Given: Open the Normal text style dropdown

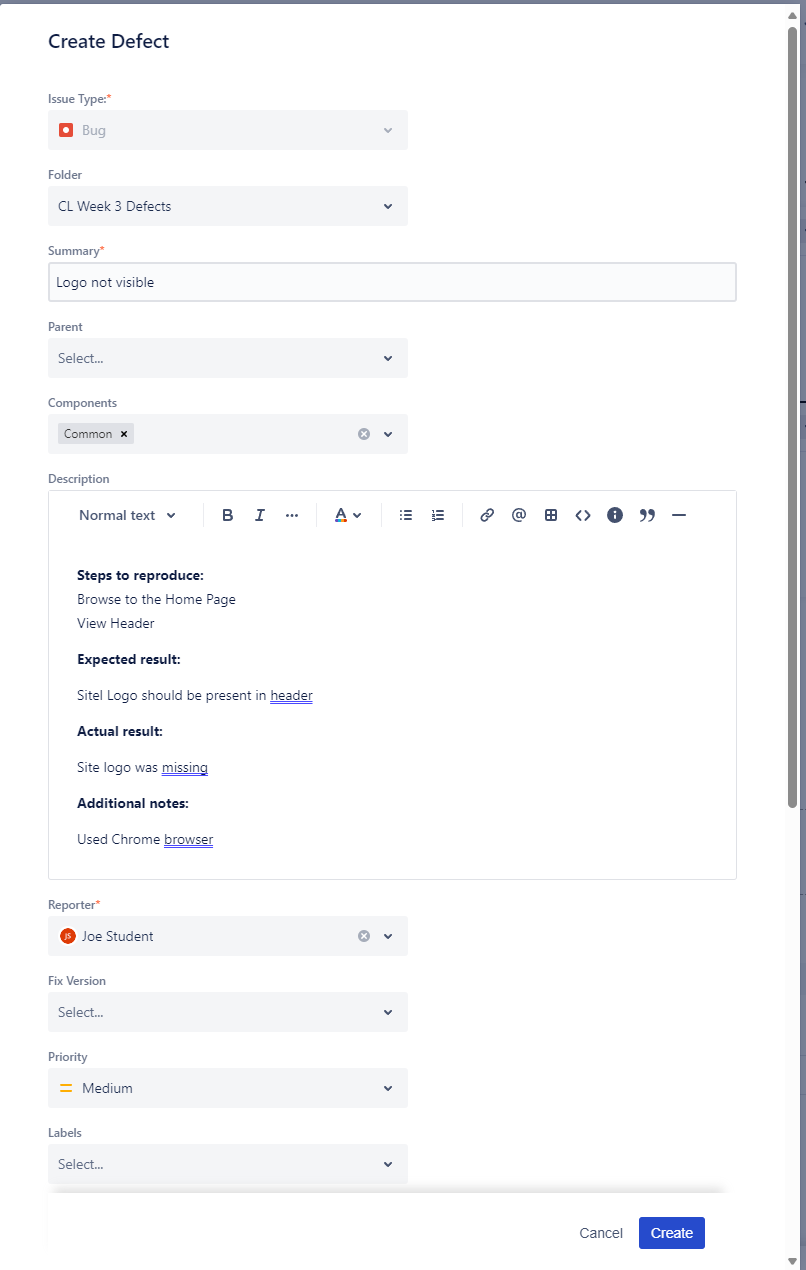Looking at the screenshot, I should [x=127, y=515].
